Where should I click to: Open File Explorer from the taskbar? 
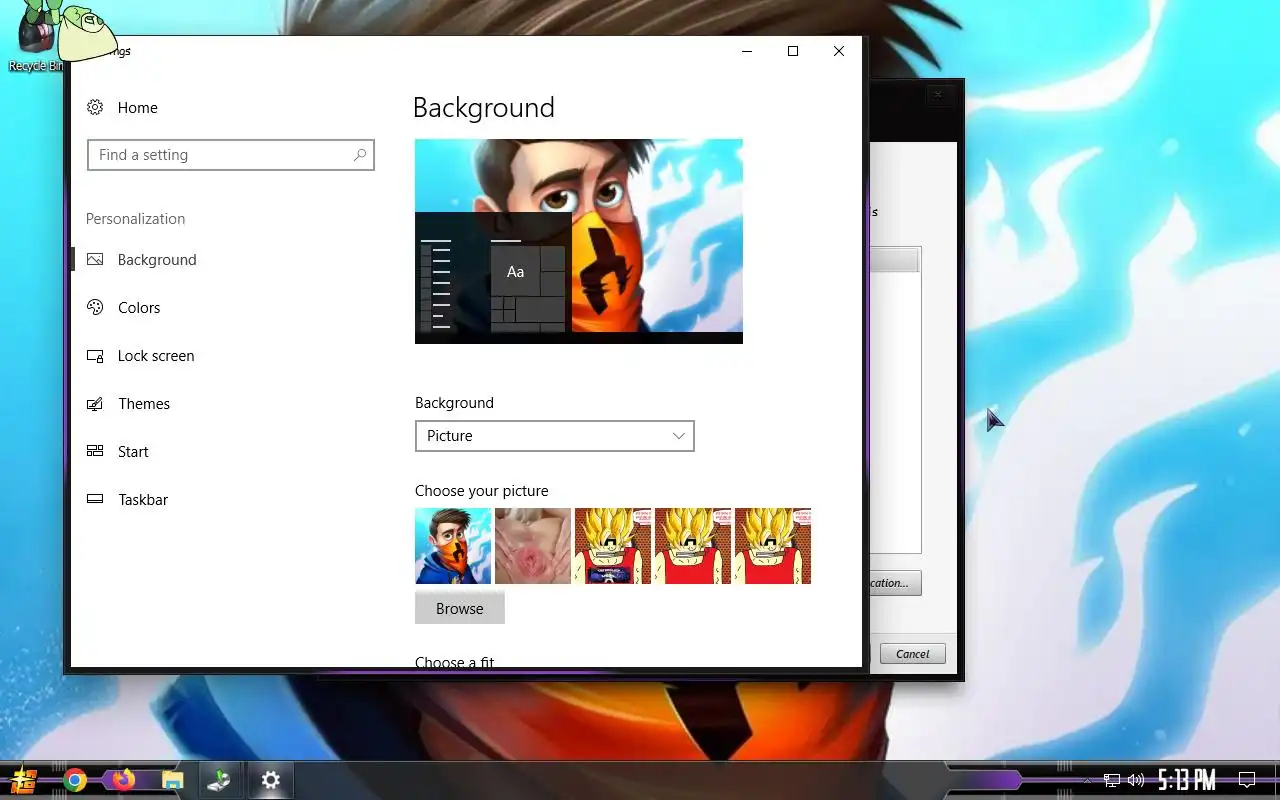click(172, 780)
